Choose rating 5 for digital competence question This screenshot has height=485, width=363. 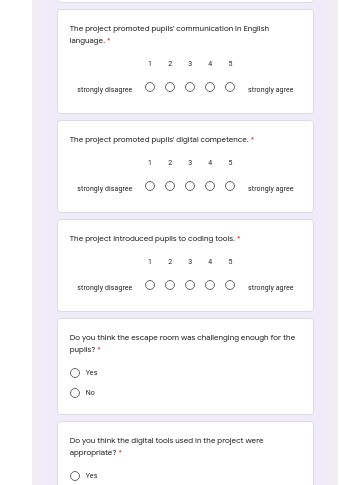pyautogui.click(x=230, y=186)
